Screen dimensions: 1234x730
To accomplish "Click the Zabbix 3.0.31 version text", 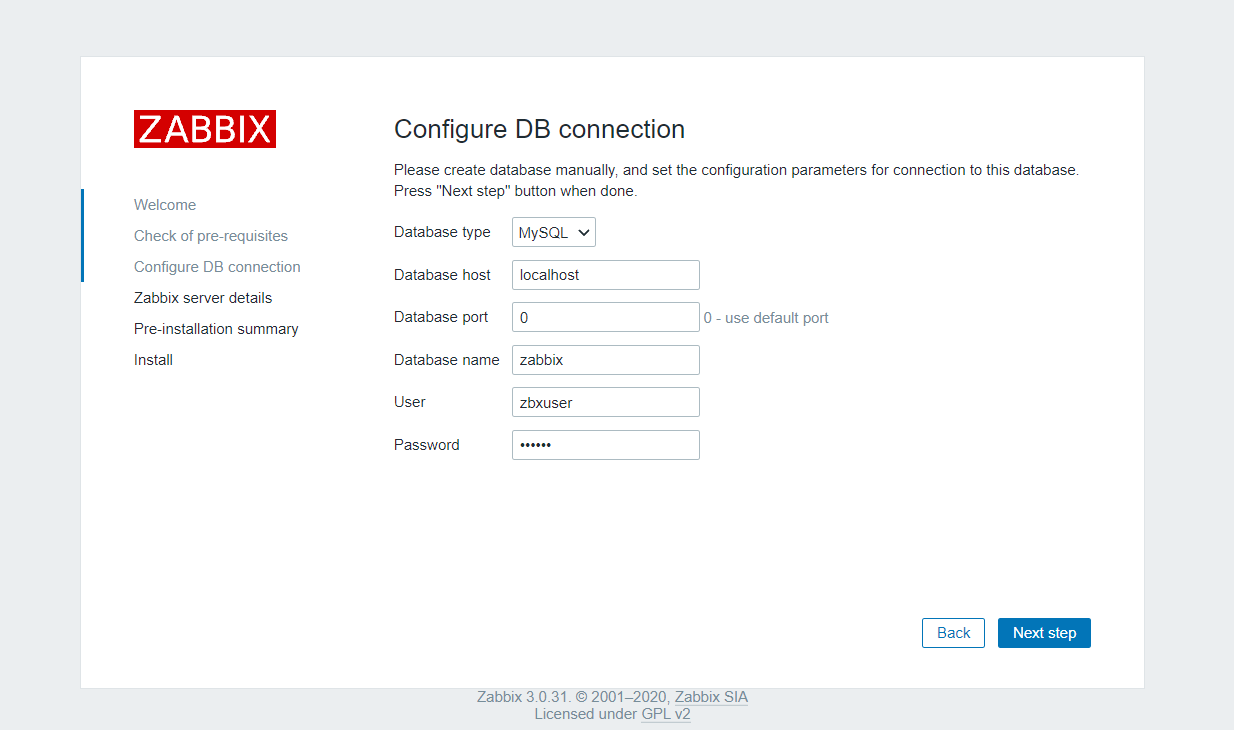I will tap(520, 697).
